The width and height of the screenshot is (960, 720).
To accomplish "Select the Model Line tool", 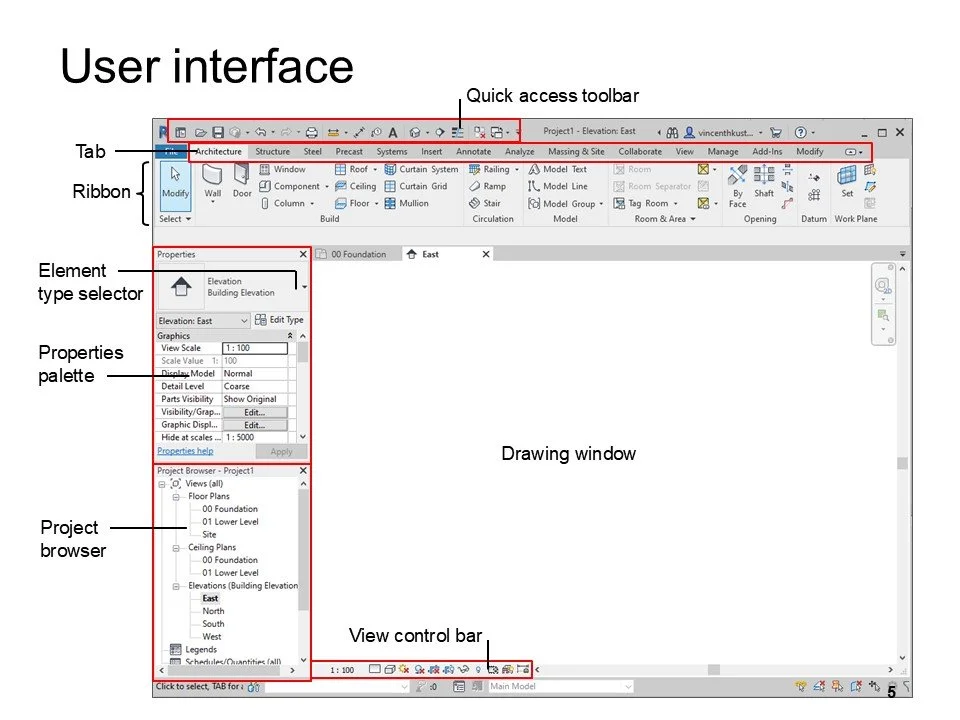I will 558,186.
